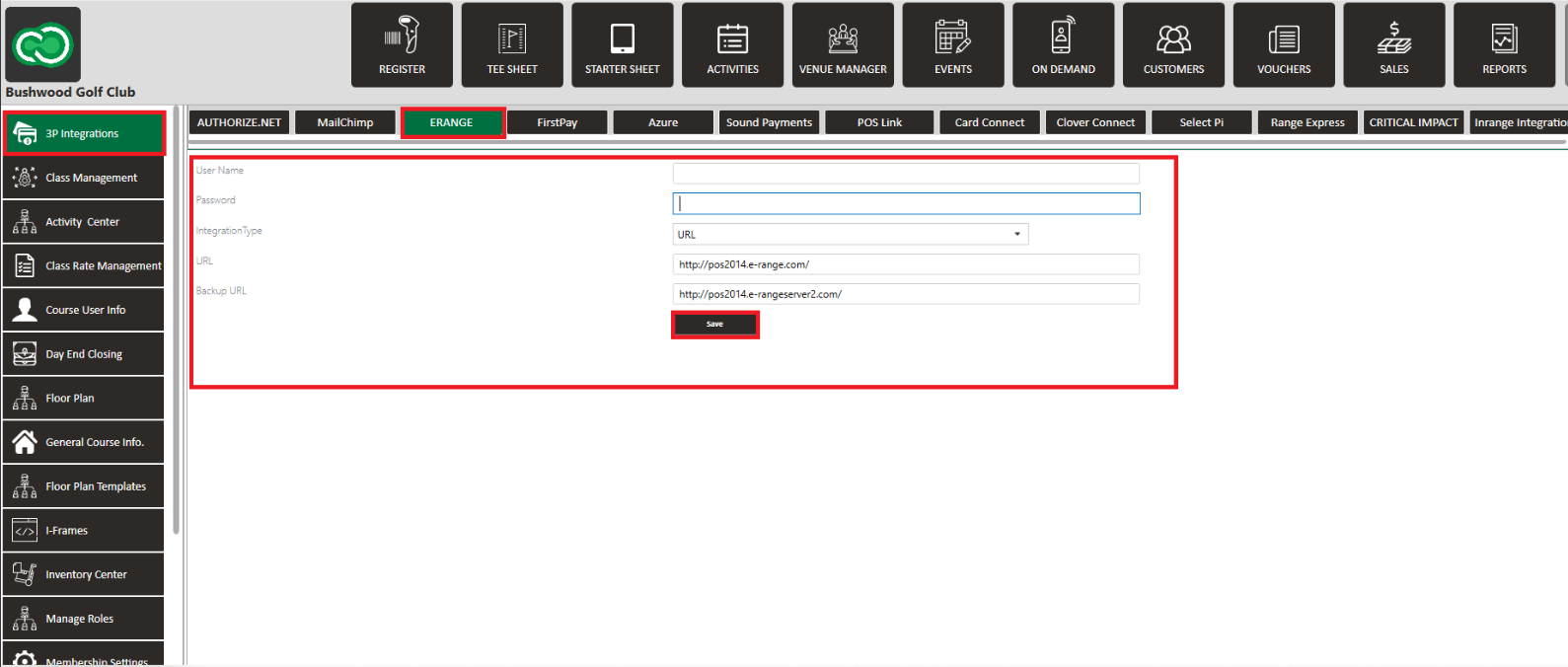Select 3P Integrations in sidebar
The image size is (1568, 667).
pyautogui.click(x=84, y=133)
